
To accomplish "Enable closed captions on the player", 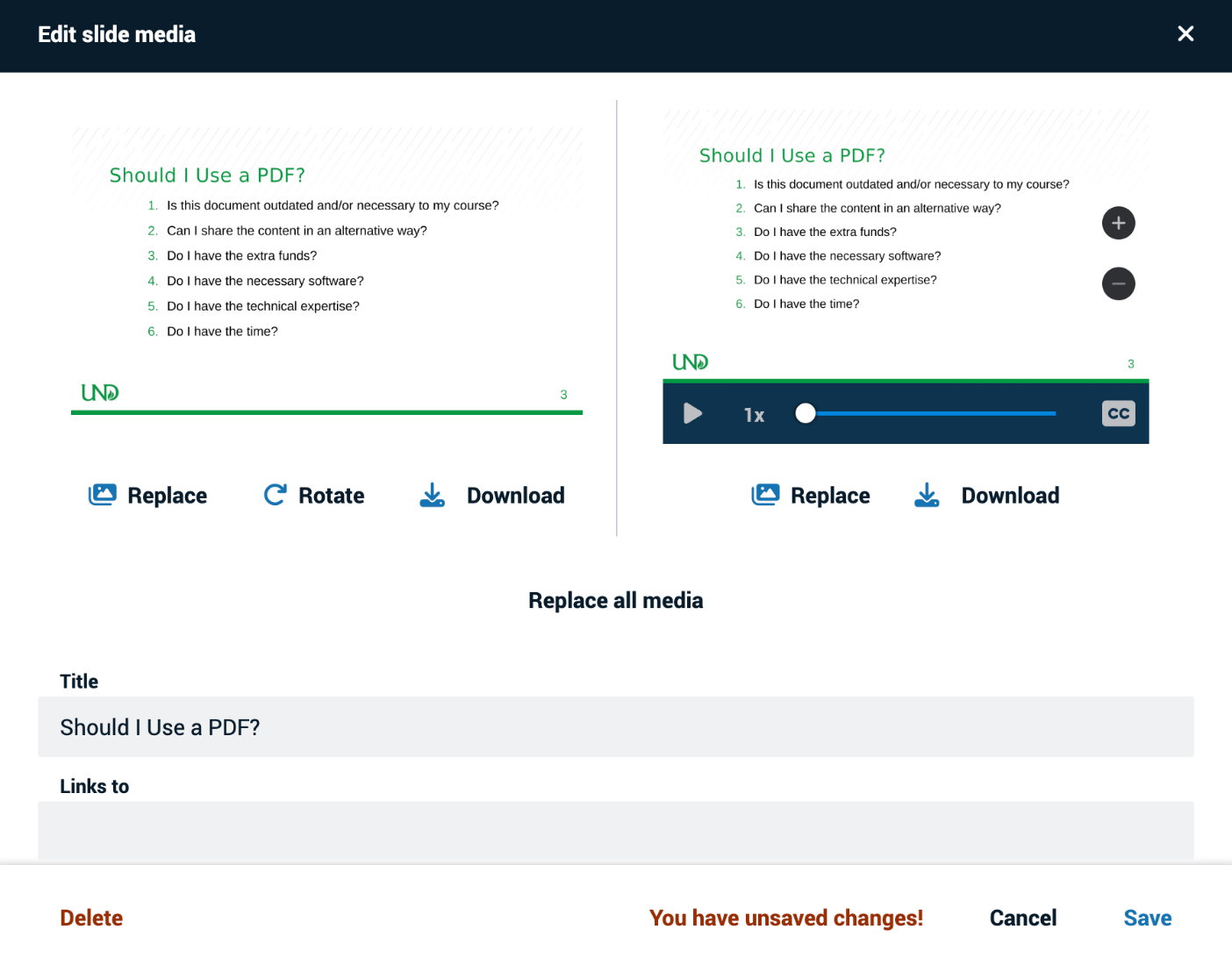I will (x=1118, y=413).
